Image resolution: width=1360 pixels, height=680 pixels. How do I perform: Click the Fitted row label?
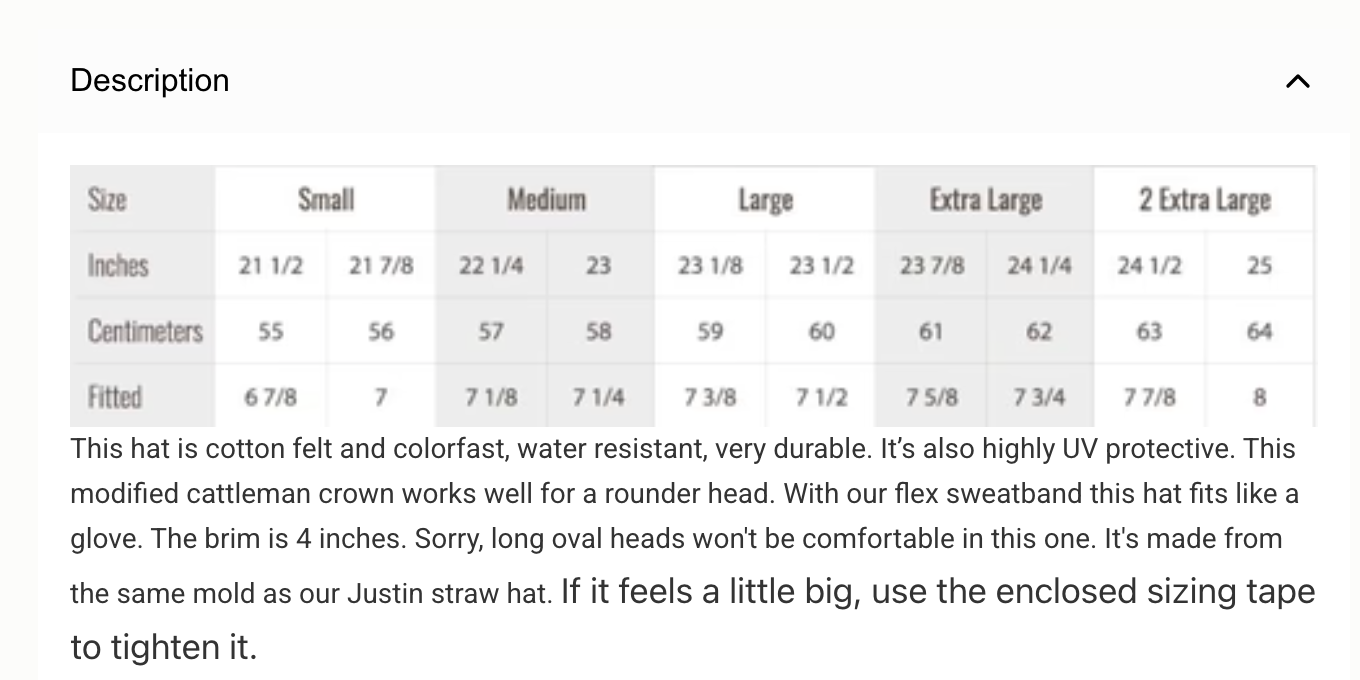pyautogui.click(x=115, y=397)
